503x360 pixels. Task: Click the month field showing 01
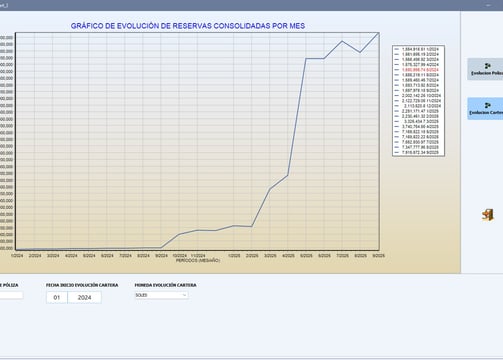tap(57, 297)
